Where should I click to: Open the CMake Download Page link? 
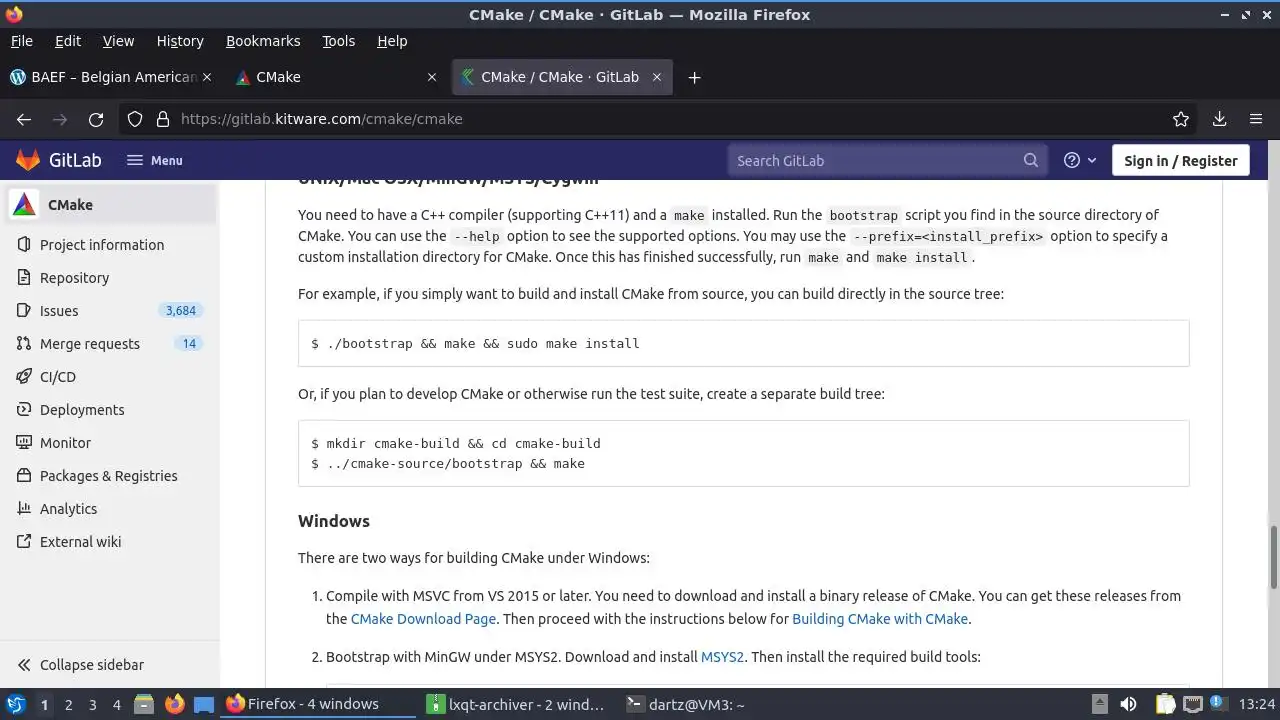tap(423, 619)
